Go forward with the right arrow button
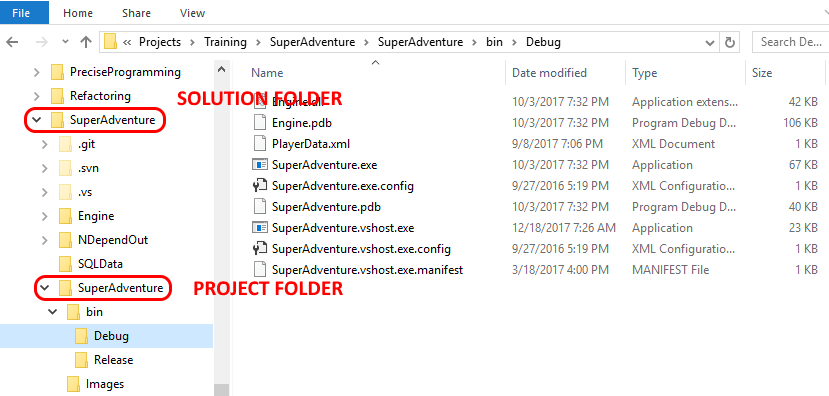Screen dimensions: 829x396 click(42, 42)
